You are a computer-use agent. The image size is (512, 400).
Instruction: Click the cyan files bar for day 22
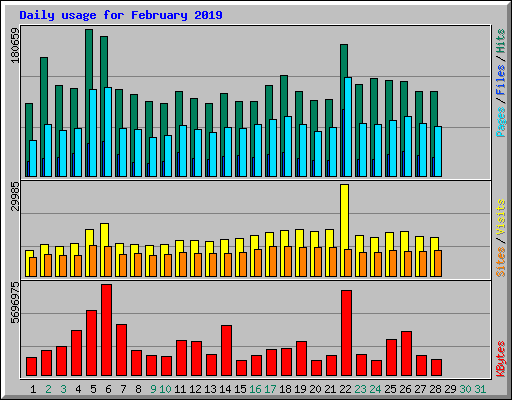pos(348,127)
